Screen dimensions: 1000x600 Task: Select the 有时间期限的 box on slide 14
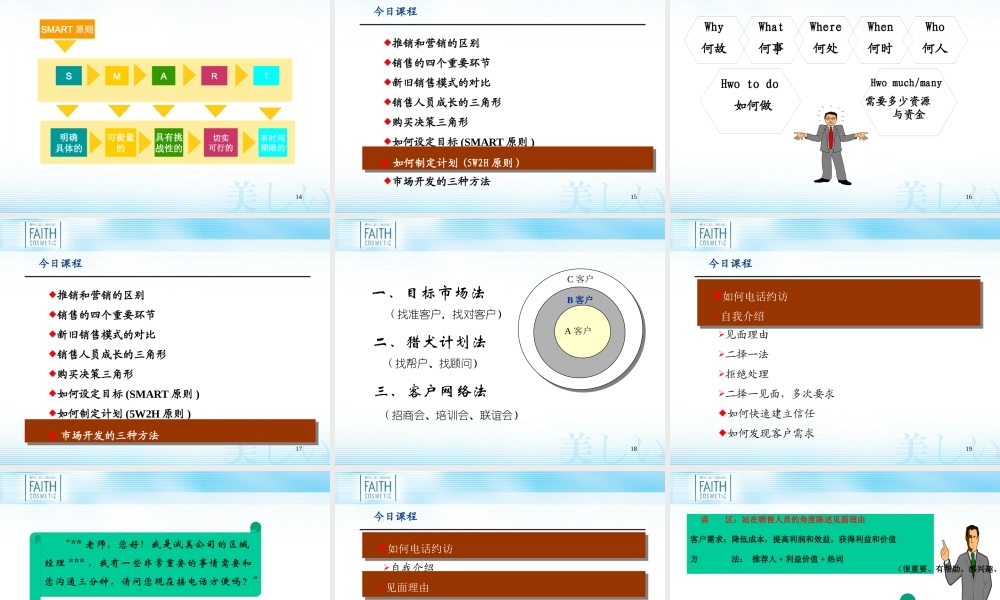(272, 142)
